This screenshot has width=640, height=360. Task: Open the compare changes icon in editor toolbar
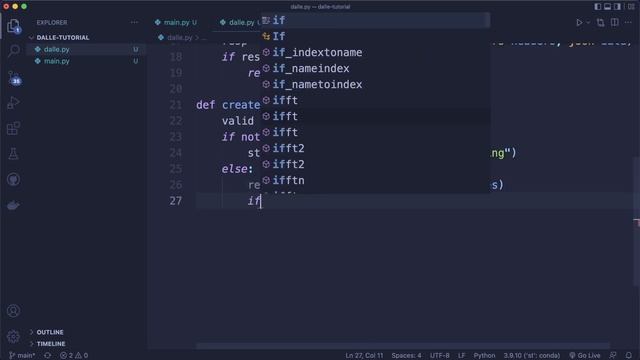click(600, 22)
